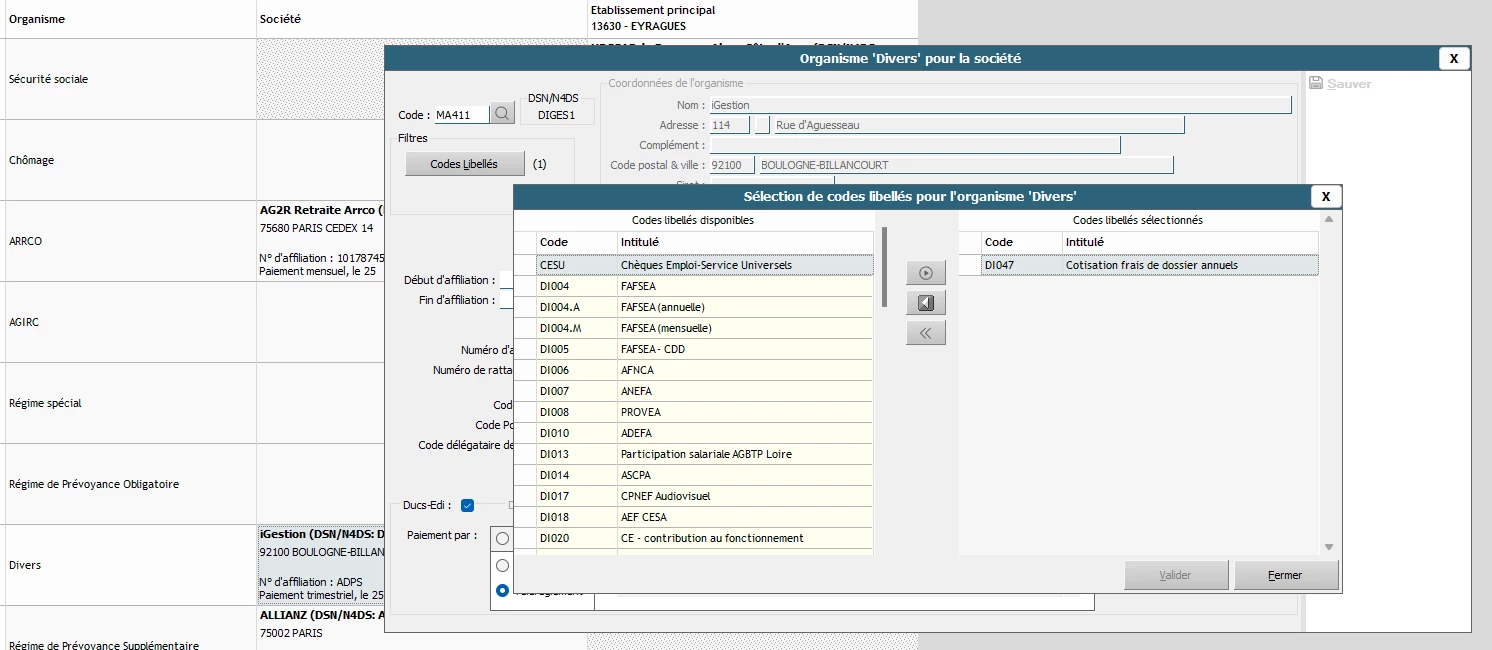Click Code column header in selected codes list
The height and width of the screenshot is (650, 1492).
1021,242
